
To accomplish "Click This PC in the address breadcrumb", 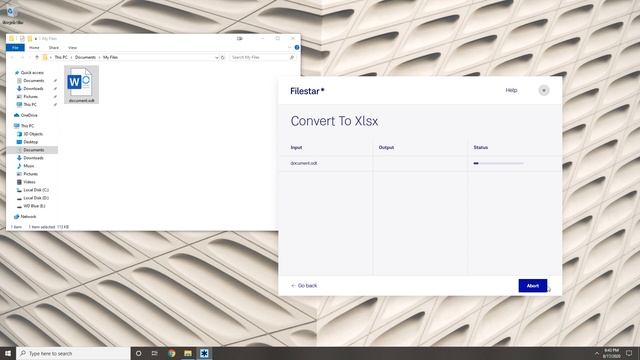I will pos(61,58).
